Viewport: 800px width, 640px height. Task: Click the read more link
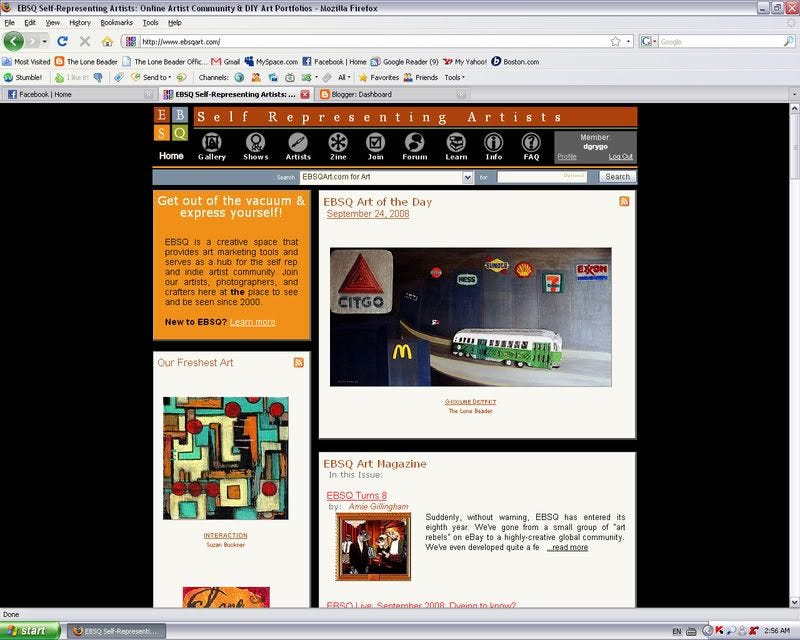pyautogui.click(x=567, y=547)
